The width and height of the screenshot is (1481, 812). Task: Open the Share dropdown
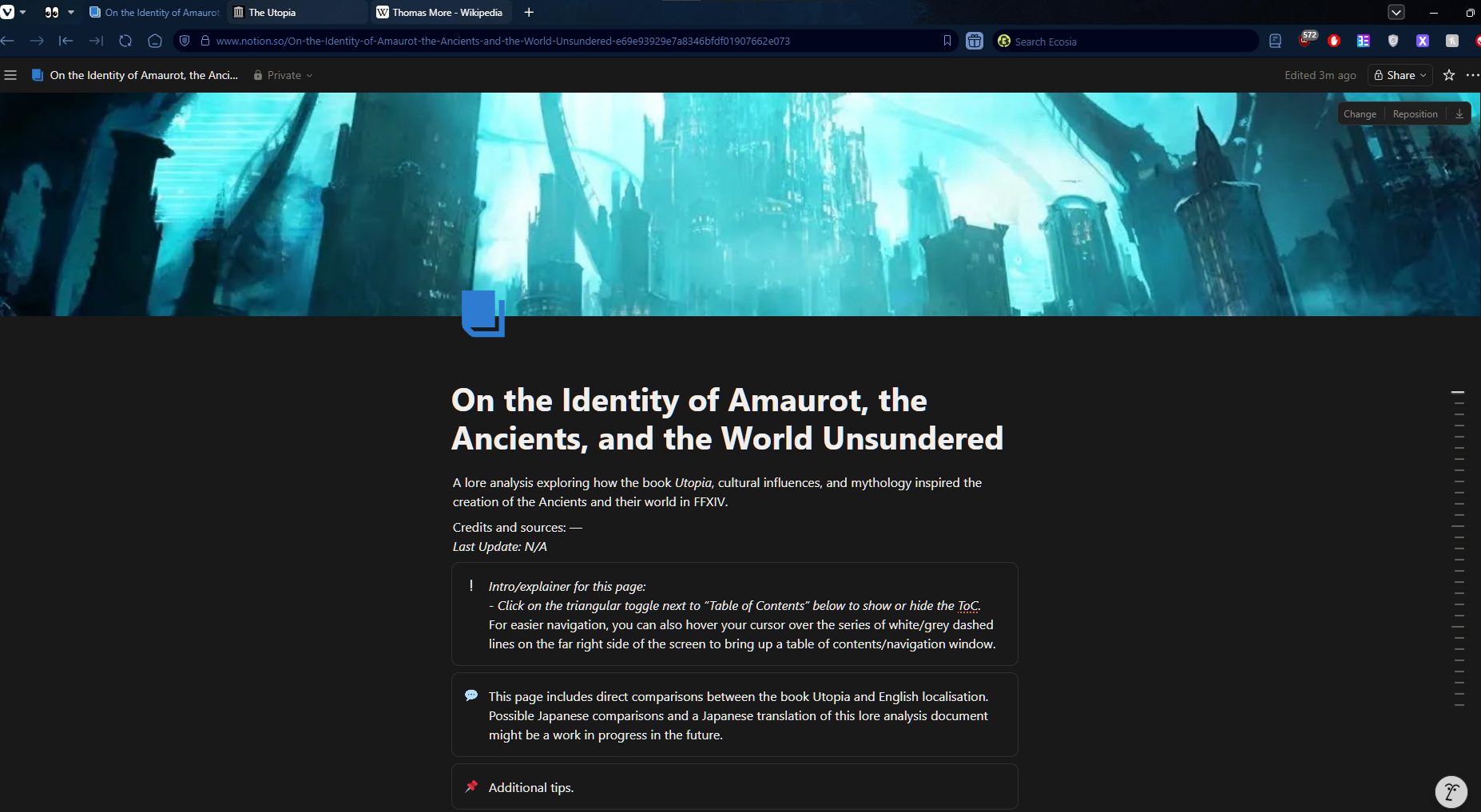point(1400,75)
